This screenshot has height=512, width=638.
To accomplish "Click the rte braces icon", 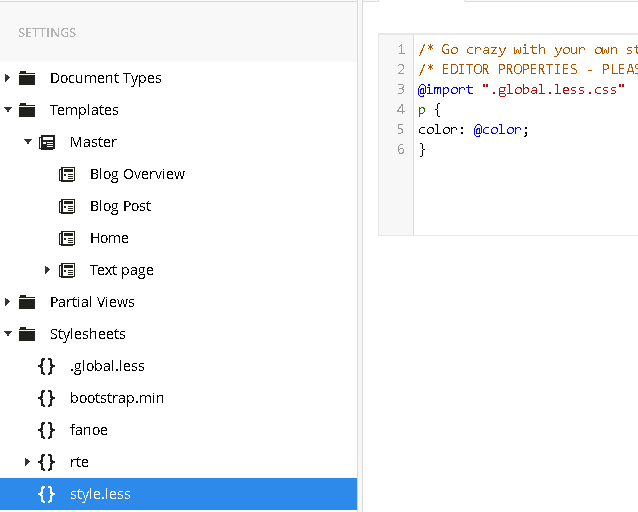I will (46, 462).
